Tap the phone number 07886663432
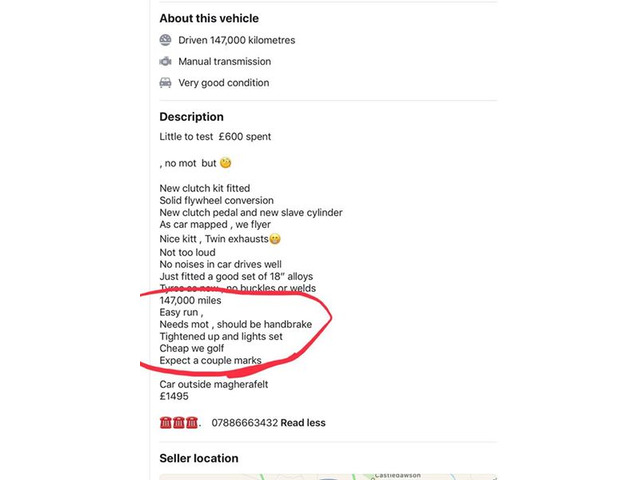The width and height of the screenshot is (640, 480). (x=245, y=423)
